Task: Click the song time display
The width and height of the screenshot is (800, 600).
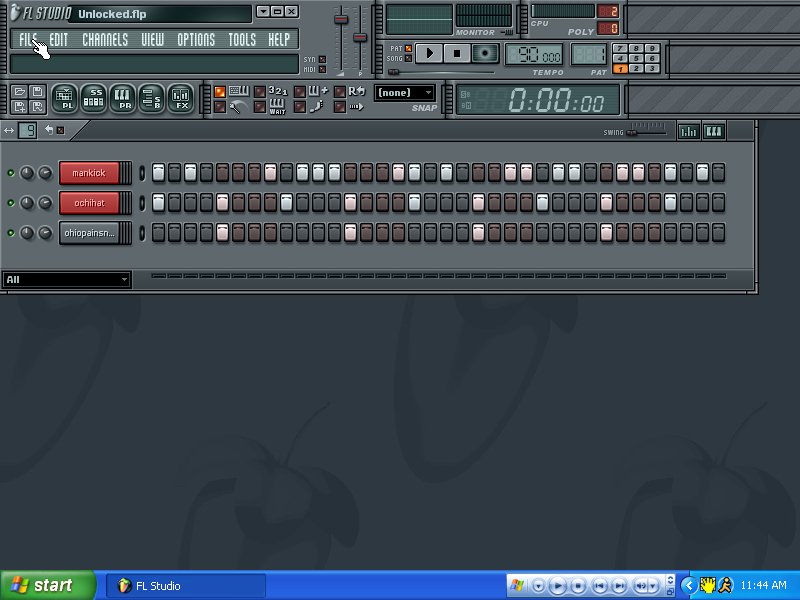Action: click(x=537, y=99)
